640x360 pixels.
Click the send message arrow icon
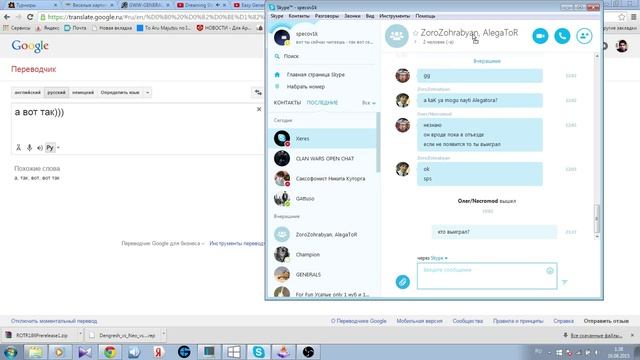(x=564, y=282)
